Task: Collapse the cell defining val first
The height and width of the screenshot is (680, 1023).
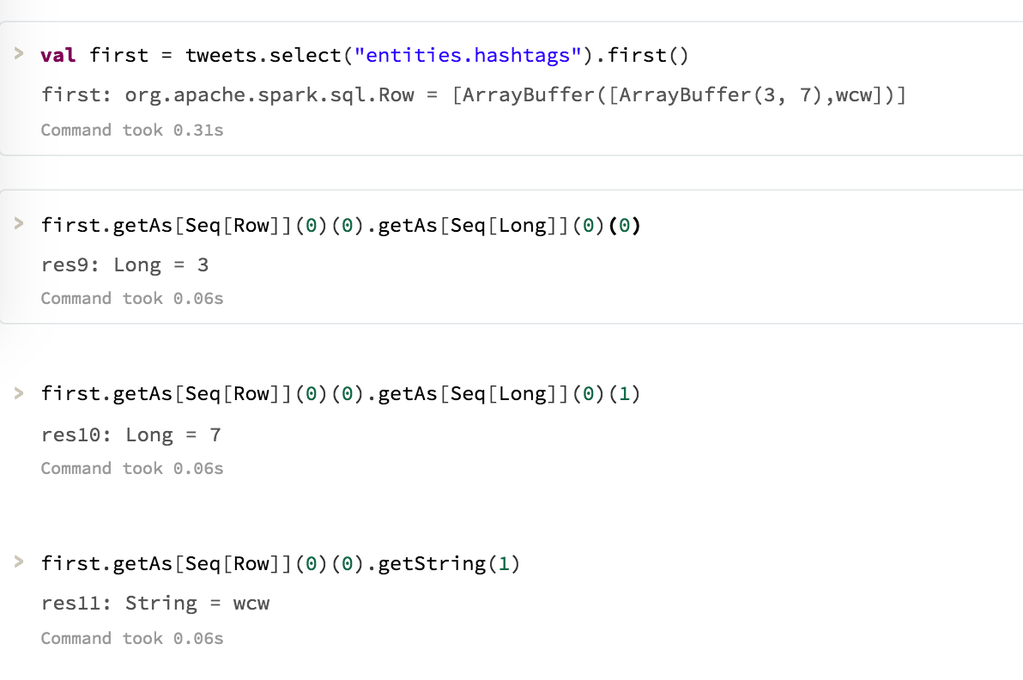Action: (x=19, y=54)
